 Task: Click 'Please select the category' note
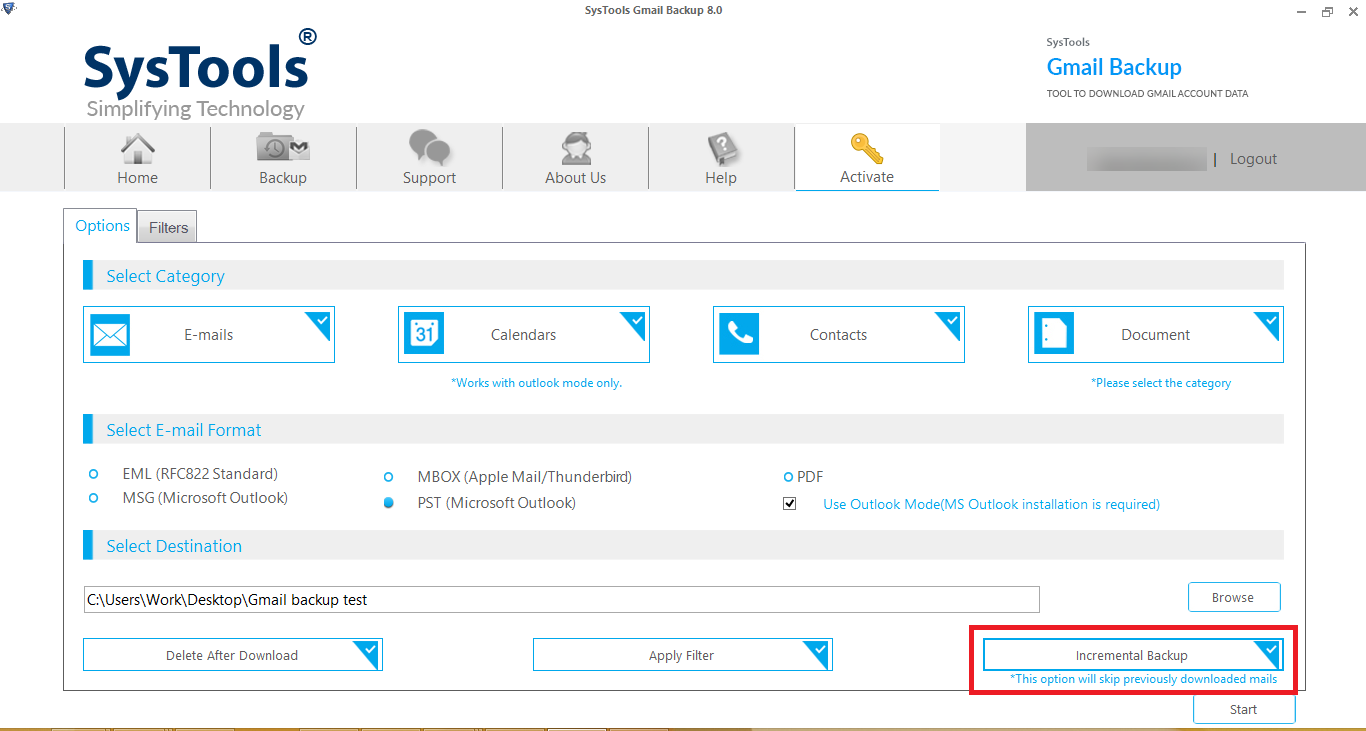pyautogui.click(x=1161, y=383)
